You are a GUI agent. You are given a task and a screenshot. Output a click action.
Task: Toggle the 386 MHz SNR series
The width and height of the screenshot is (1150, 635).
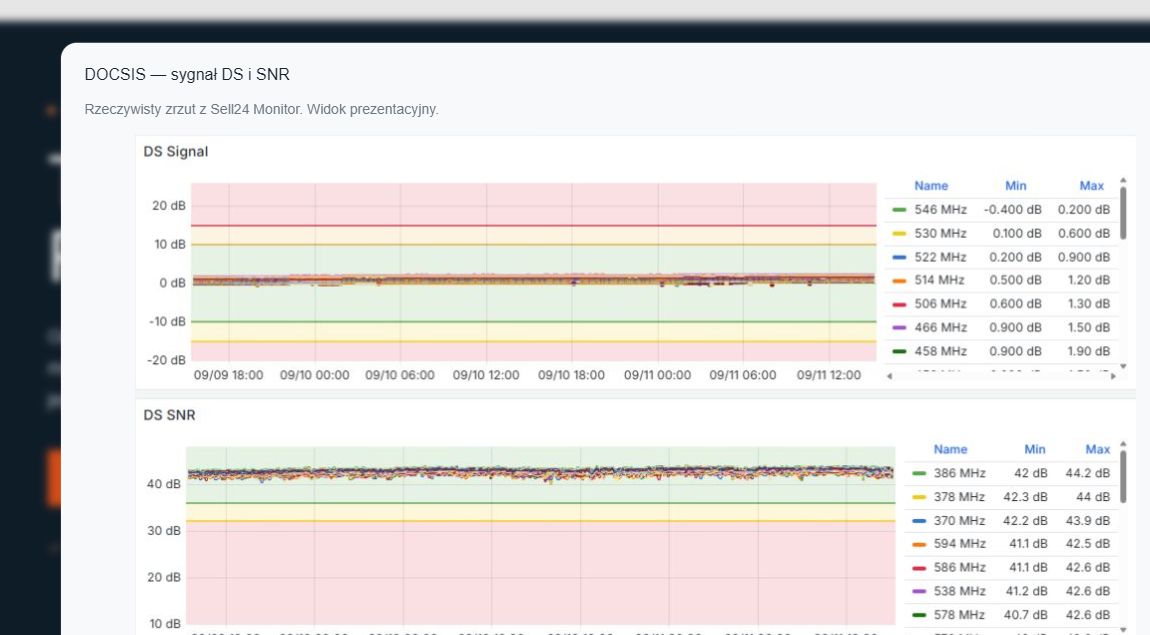pyautogui.click(x=959, y=473)
